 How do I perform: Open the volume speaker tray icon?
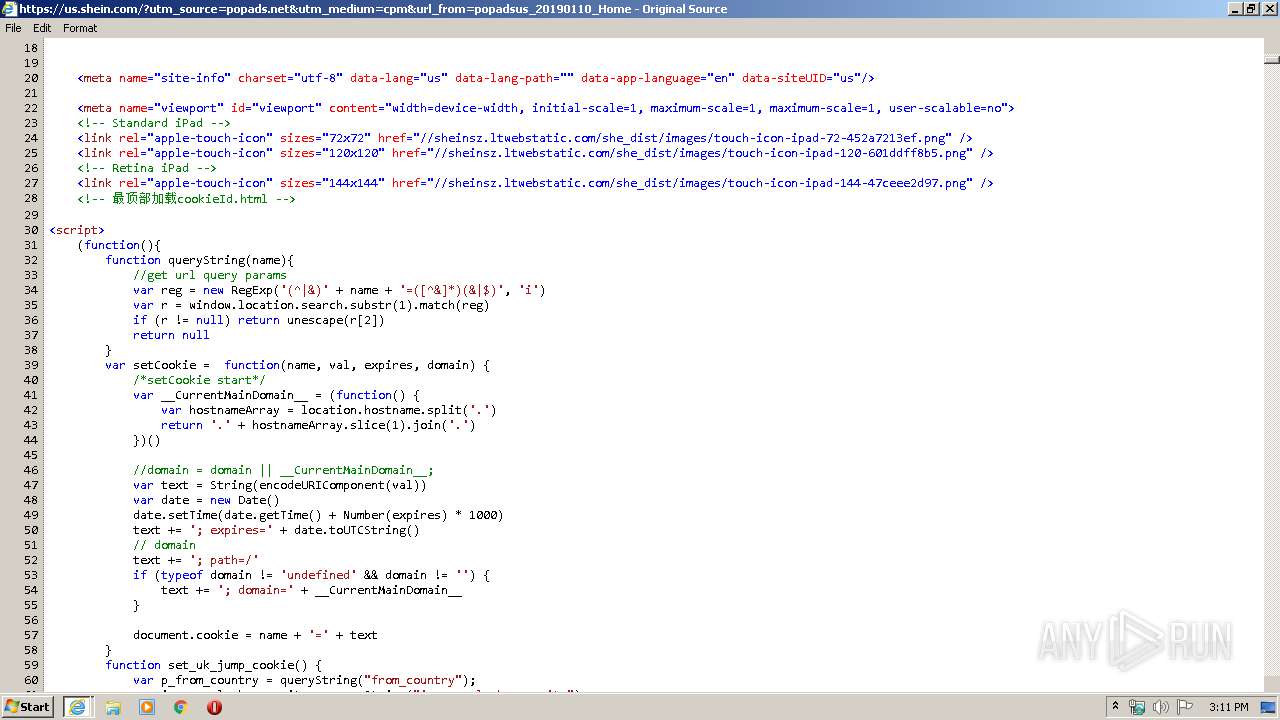(1161, 707)
